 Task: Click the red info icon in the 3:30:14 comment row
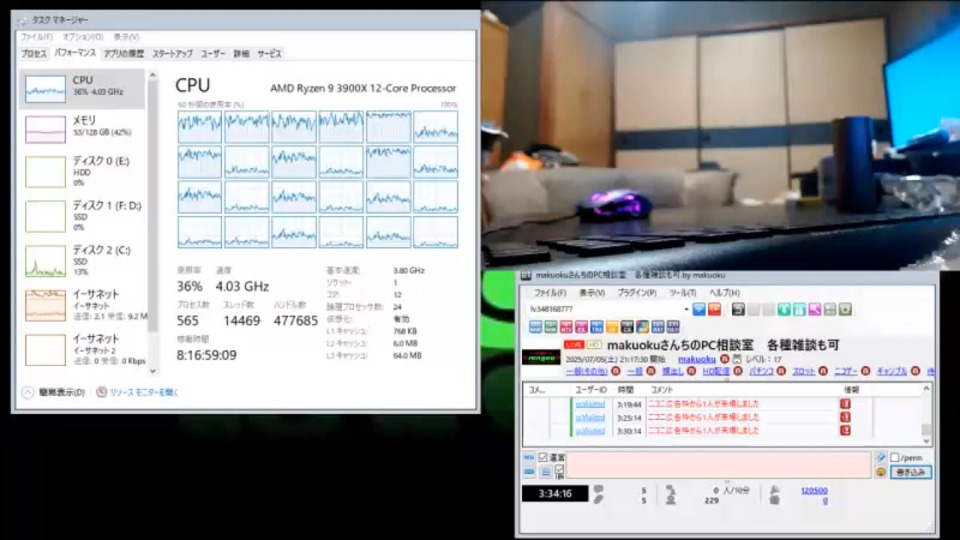click(x=846, y=430)
